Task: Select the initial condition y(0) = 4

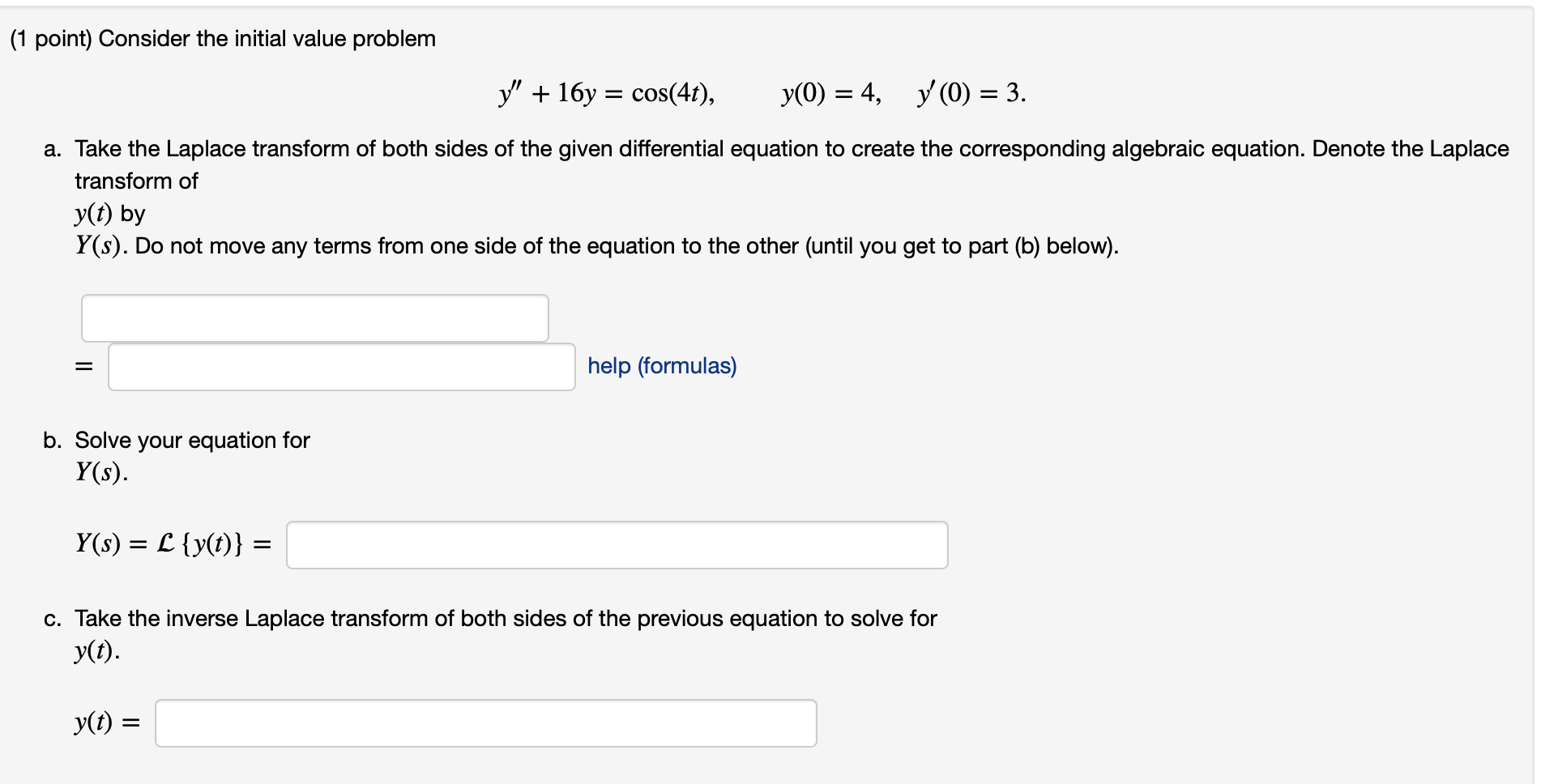Action: [x=829, y=92]
